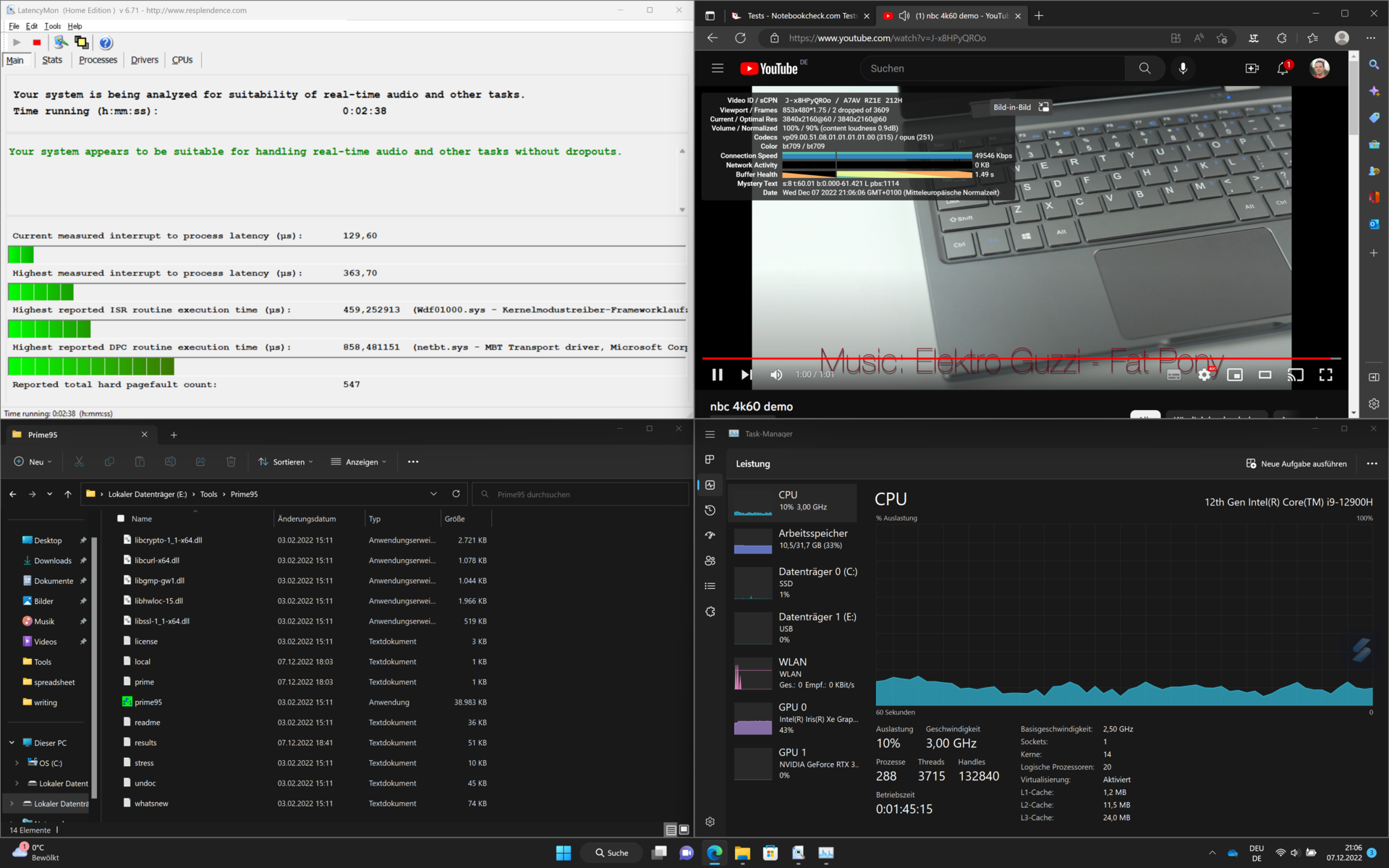Collapse the Dieser PC tree node
The image size is (1389, 868).
coord(12,743)
